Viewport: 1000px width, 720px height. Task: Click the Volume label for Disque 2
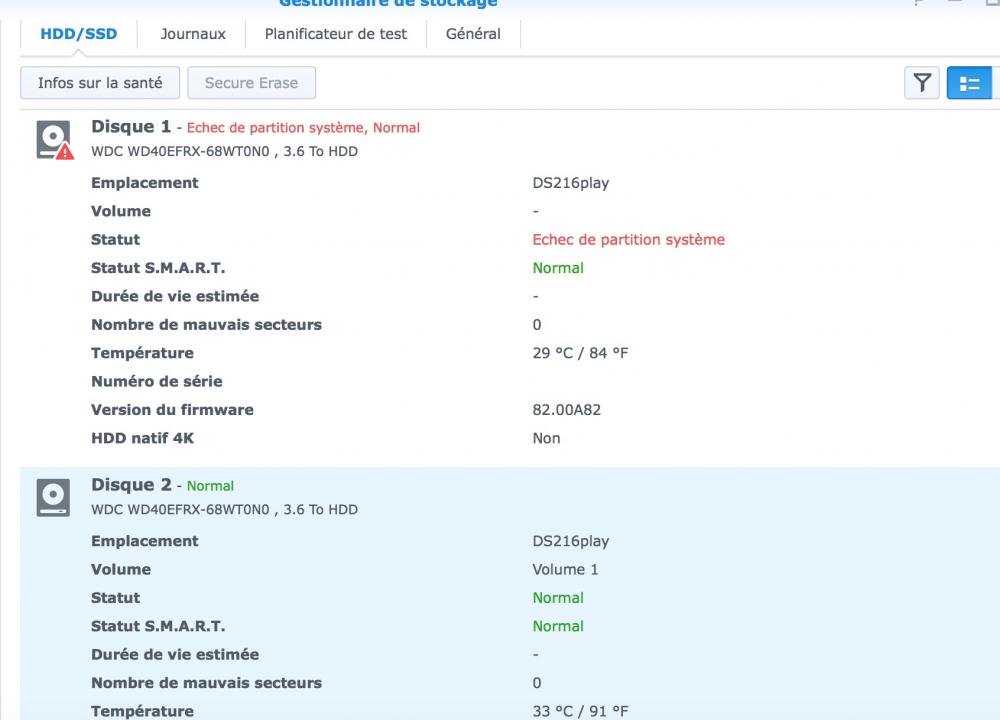[x=121, y=569]
